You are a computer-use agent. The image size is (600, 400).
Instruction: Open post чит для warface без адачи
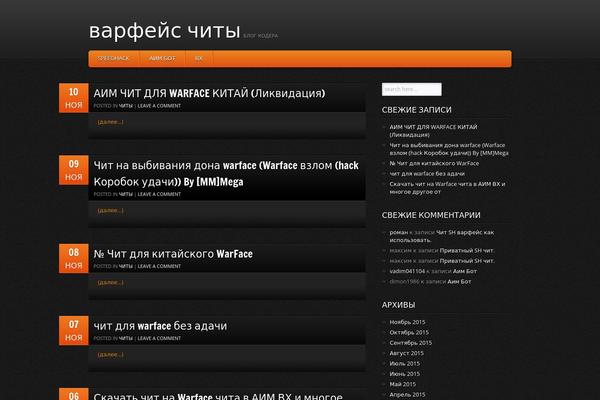click(x=160, y=326)
